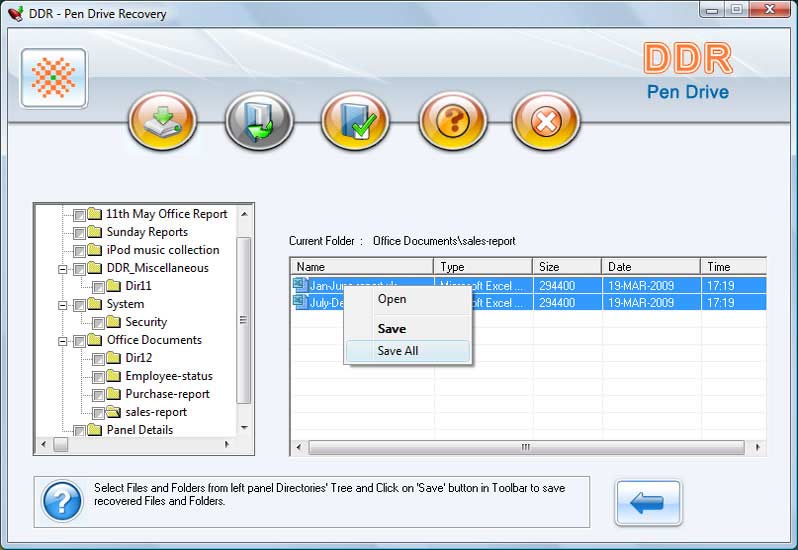Image resolution: width=798 pixels, height=550 pixels.
Task: Click the load/open book toolbar icon
Action: [259, 121]
